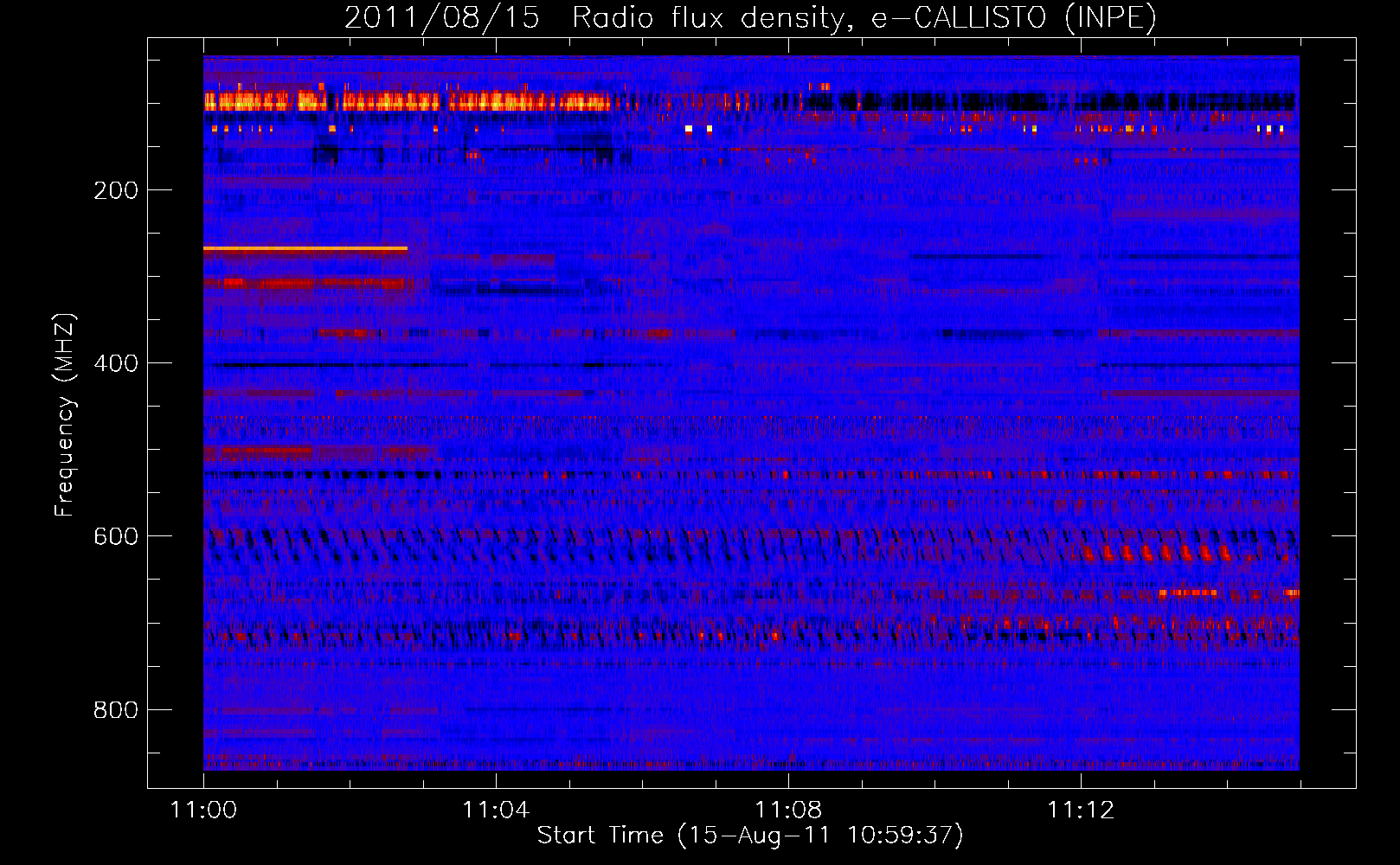Click the '600' frequency tick label
Screen dimensions: 1400x865
point(116,536)
